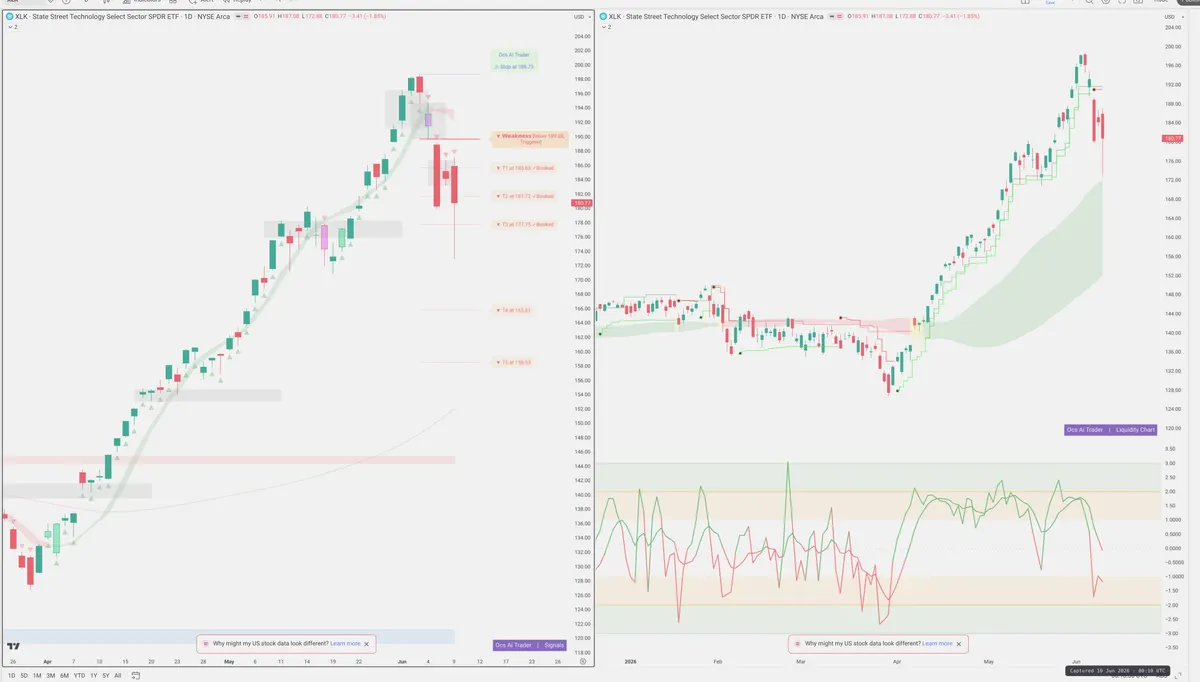
Task: Click the green Ocs Ai Trader label
Action: coord(514,55)
